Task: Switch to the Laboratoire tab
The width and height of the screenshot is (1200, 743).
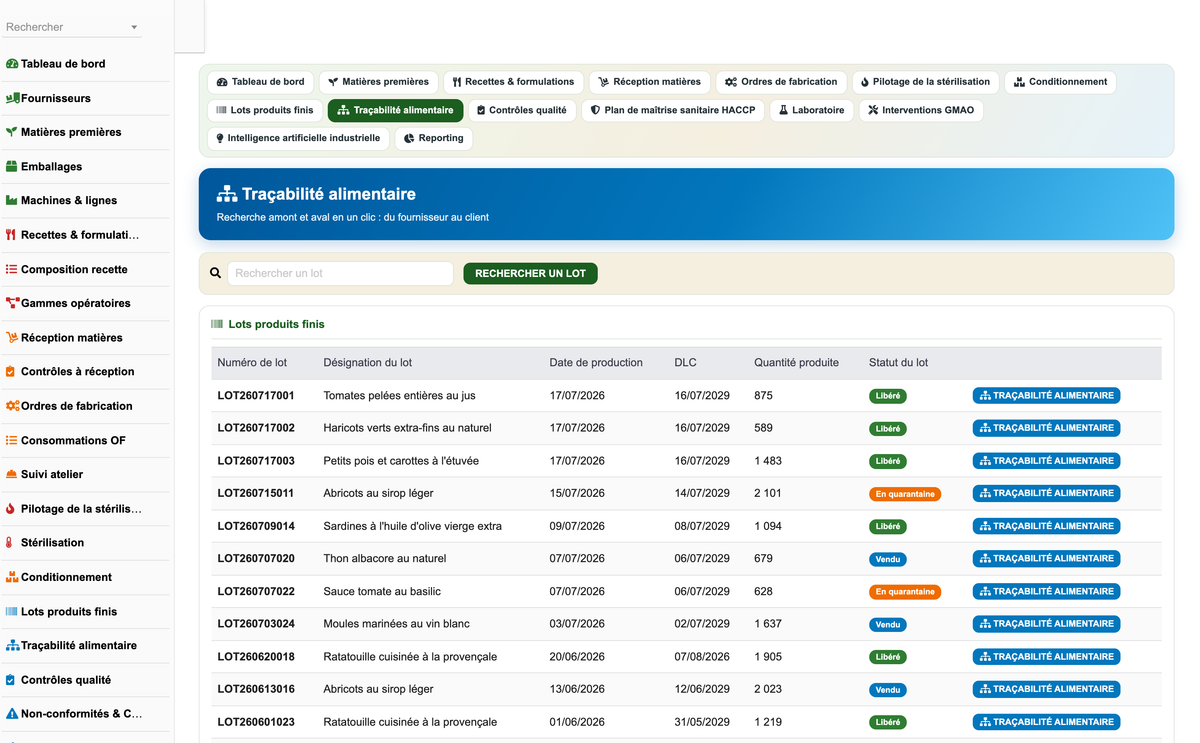Action: (x=812, y=110)
